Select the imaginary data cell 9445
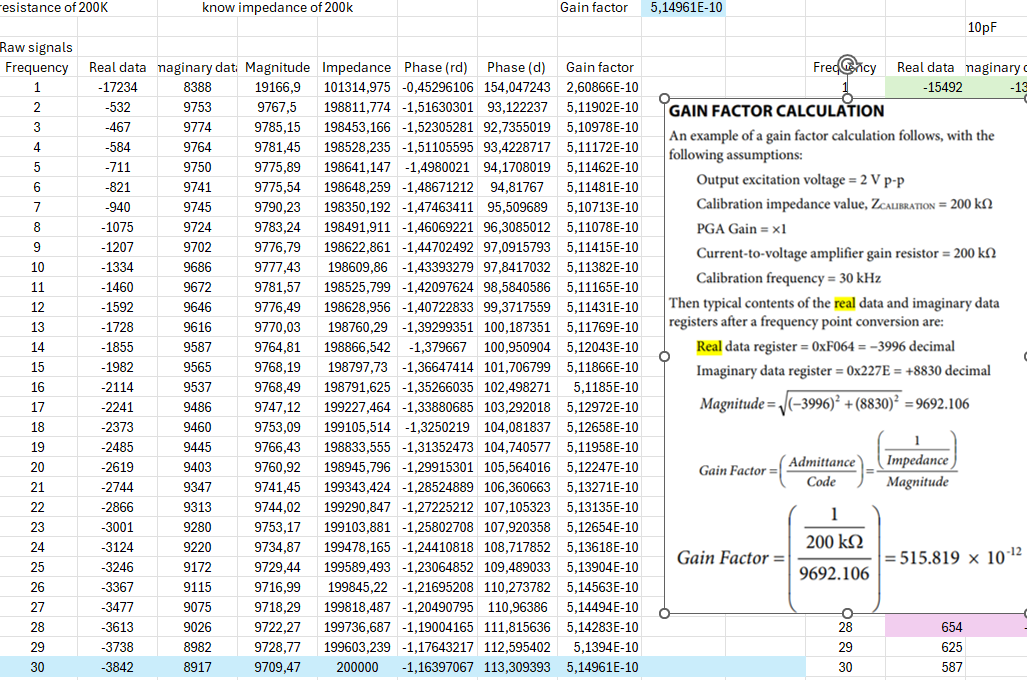The width and height of the screenshot is (1027, 680). tap(197, 447)
